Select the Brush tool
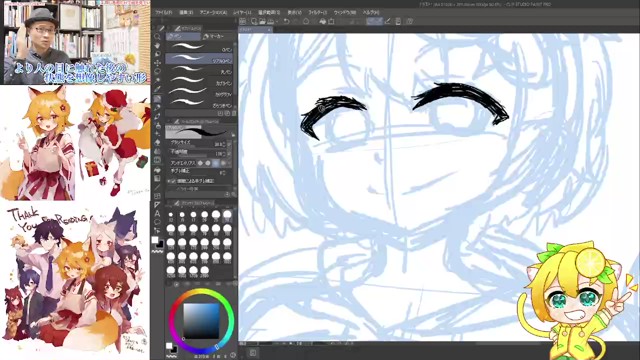This screenshot has width=640, height=360. [158, 117]
